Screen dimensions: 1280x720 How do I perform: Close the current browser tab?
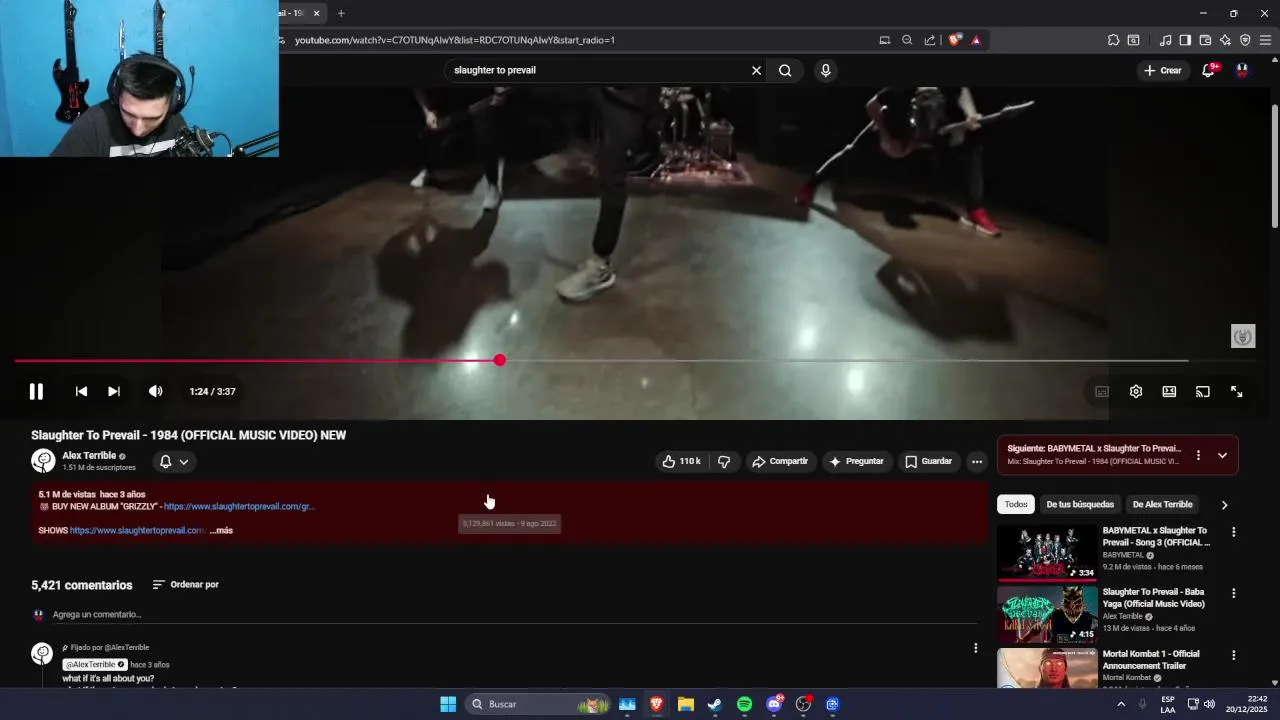(316, 13)
